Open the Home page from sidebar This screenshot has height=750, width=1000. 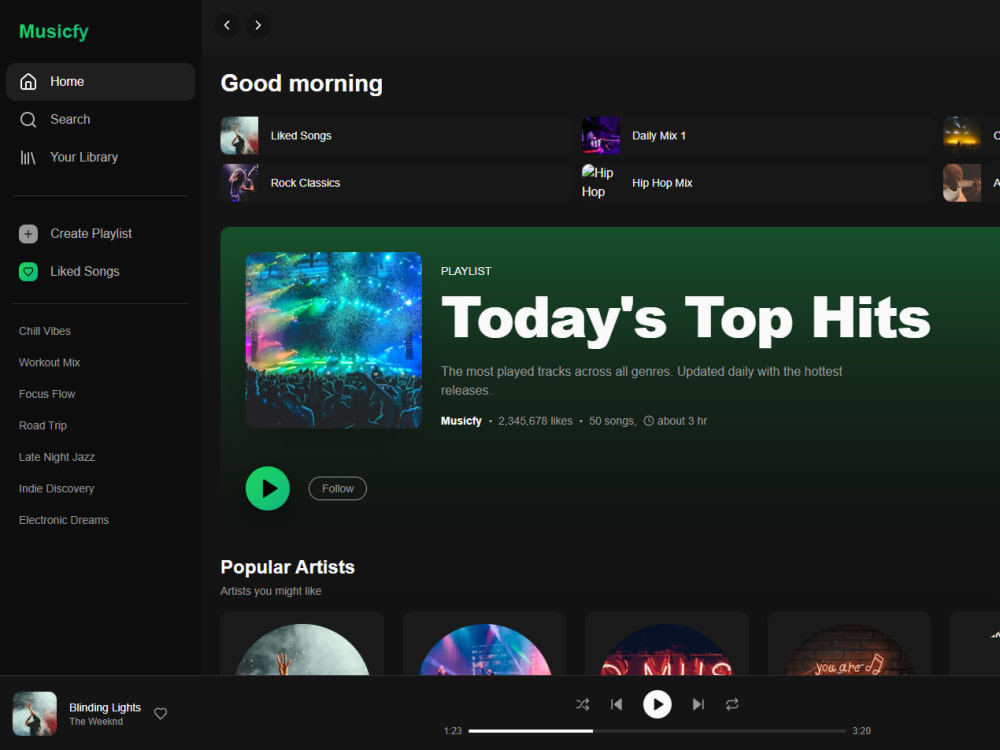(100, 82)
